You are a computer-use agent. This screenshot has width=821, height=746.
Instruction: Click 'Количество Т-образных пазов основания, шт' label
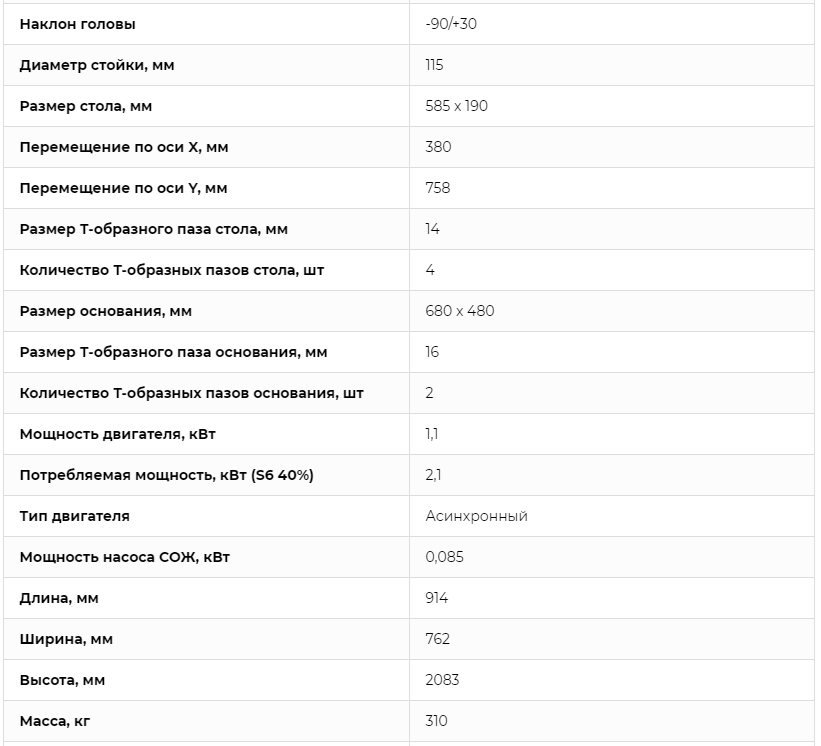pos(191,393)
